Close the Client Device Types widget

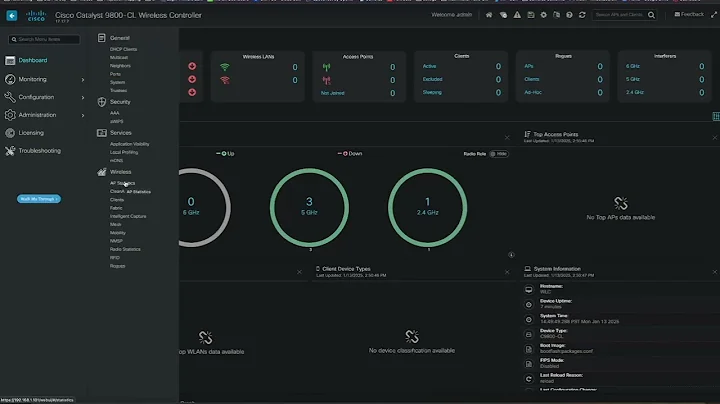point(507,272)
